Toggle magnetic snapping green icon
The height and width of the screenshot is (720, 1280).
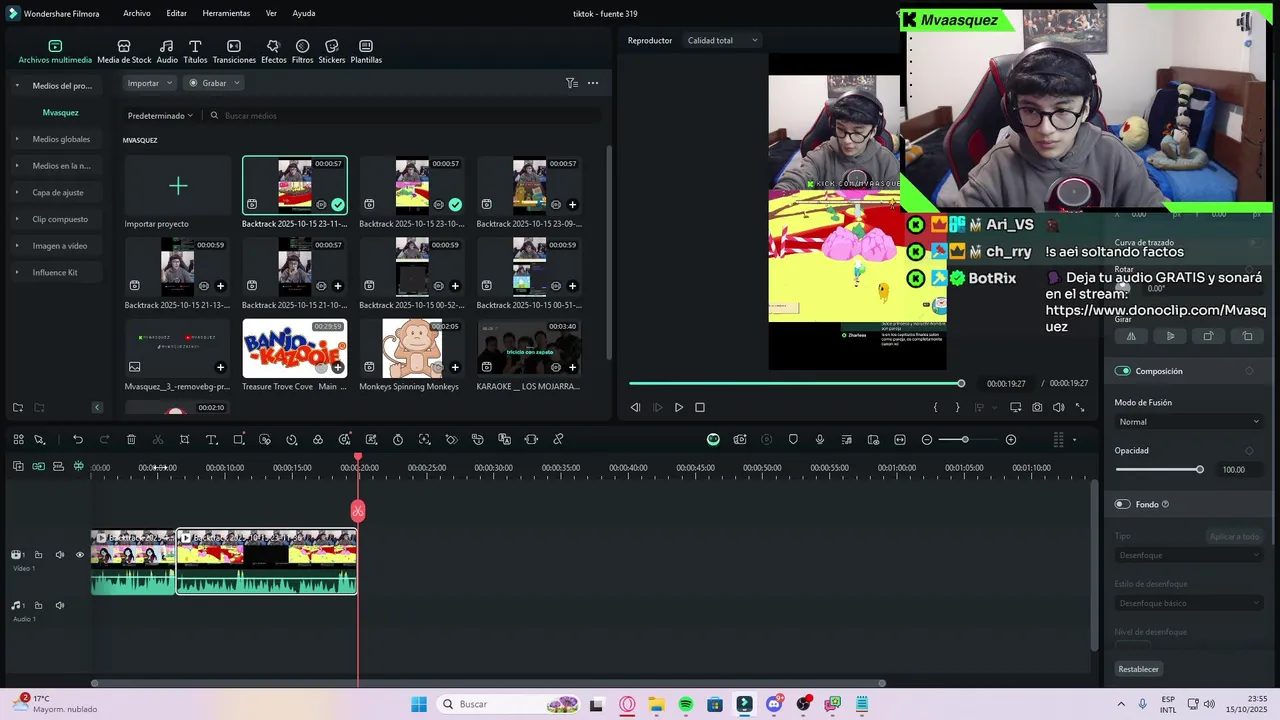[79, 467]
